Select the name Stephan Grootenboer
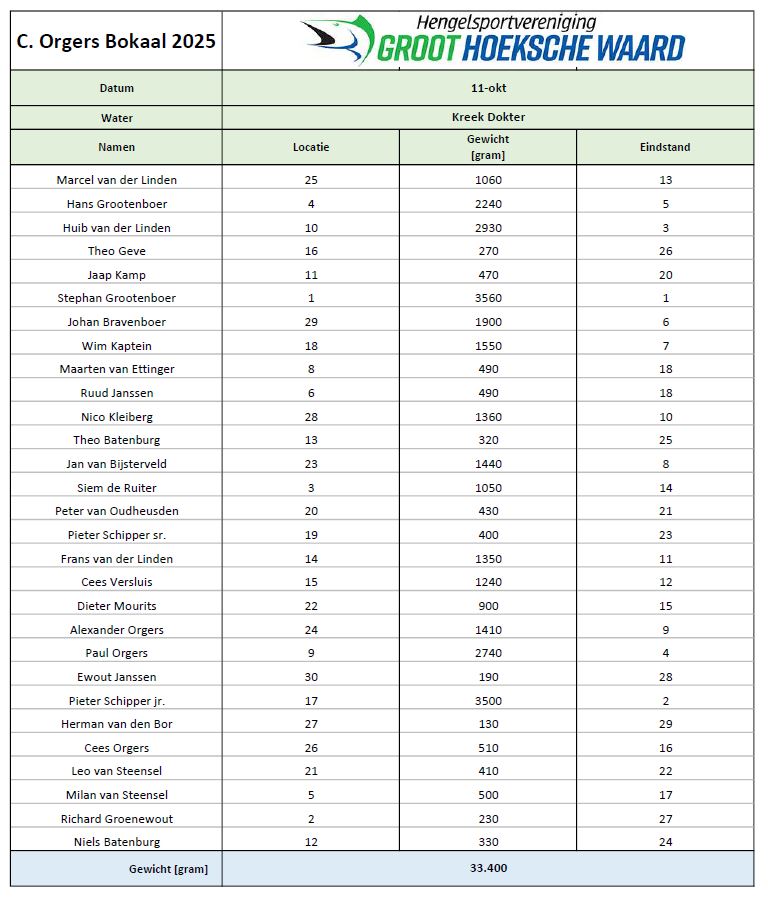This screenshot has height=903, width=768. pyautogui.click(x=116, y=298)
